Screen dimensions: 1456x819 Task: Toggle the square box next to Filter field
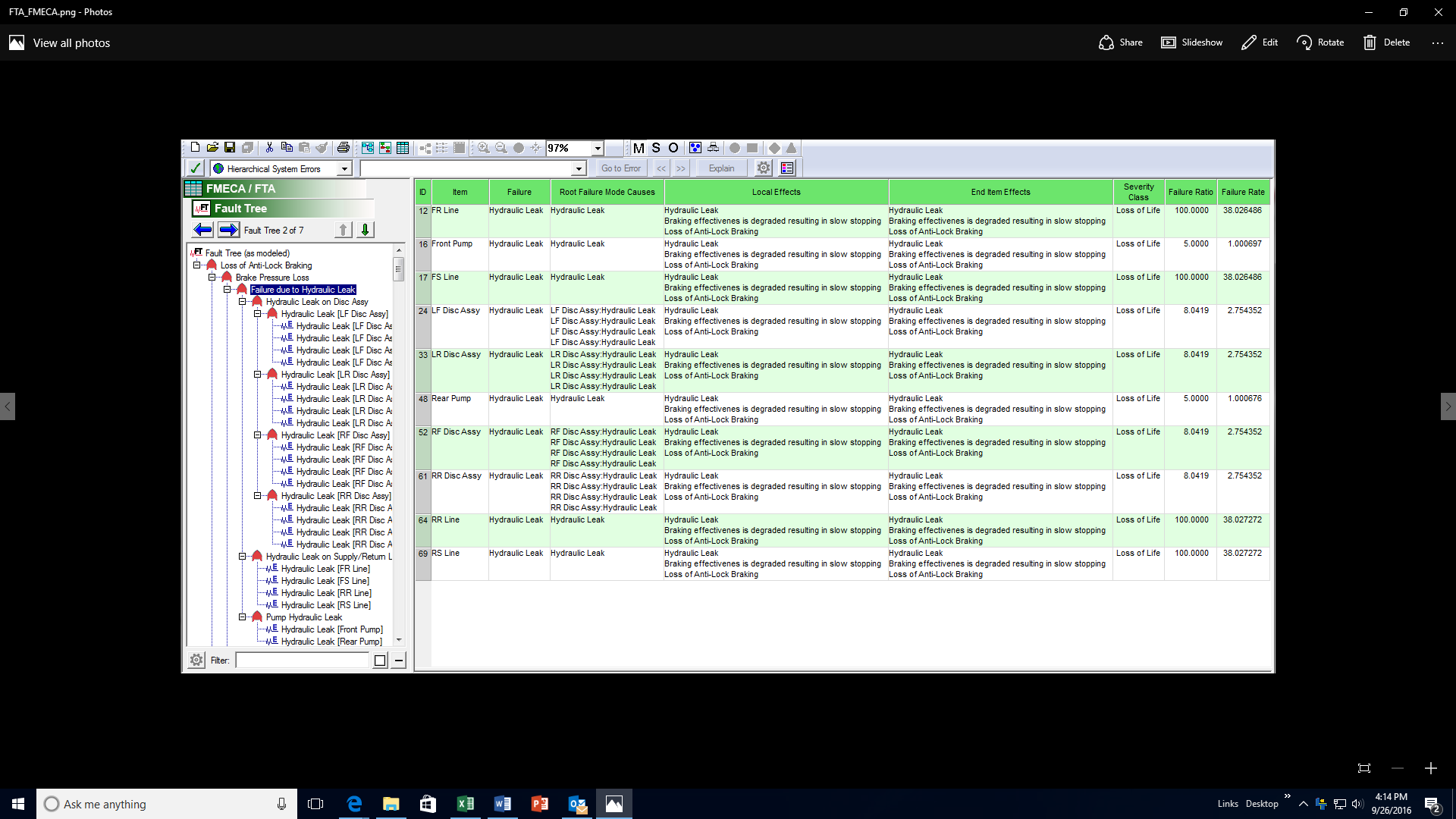[x=380, y=661]
